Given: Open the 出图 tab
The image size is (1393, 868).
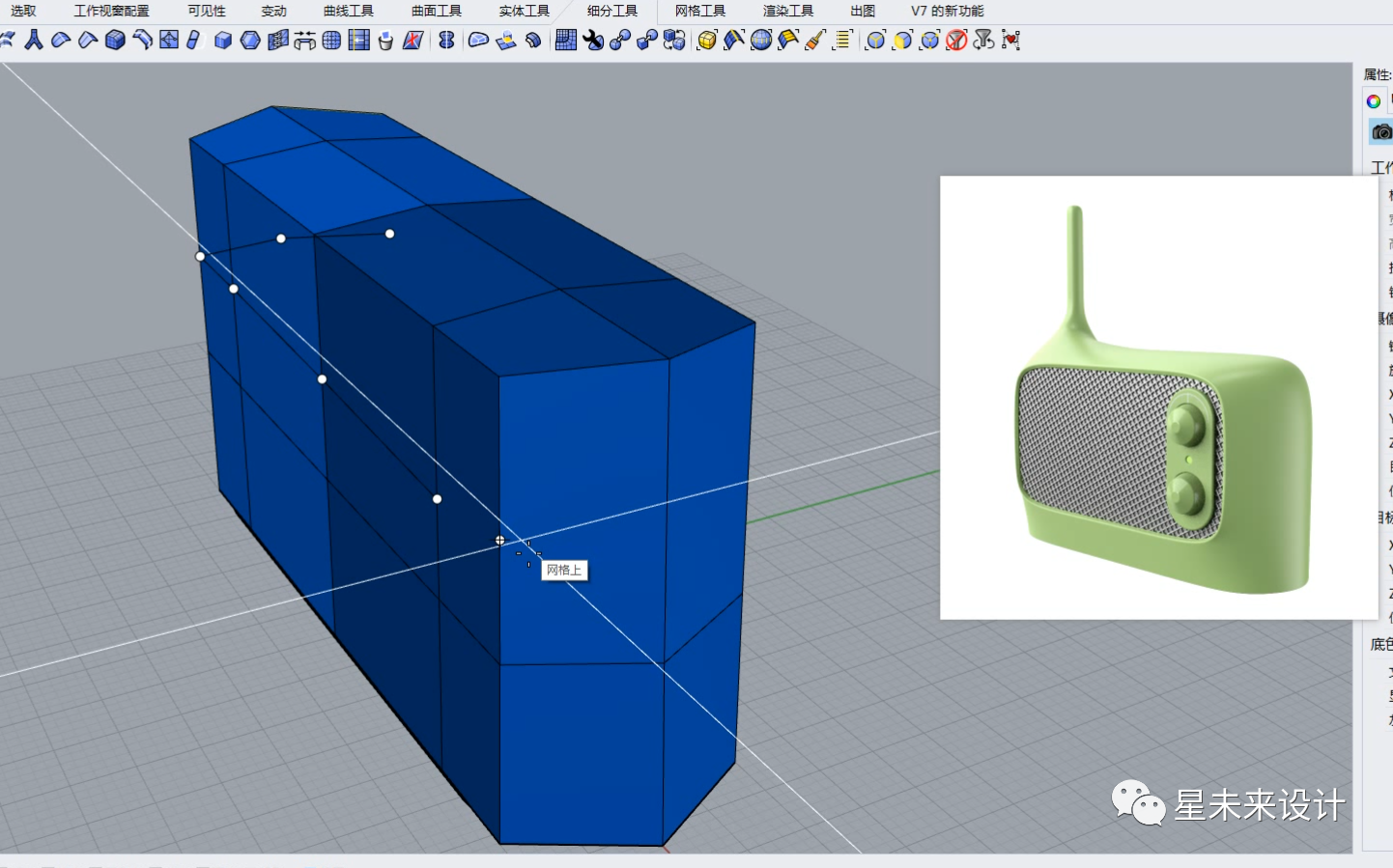Looking at the screenshot, I should pos(863,11).
